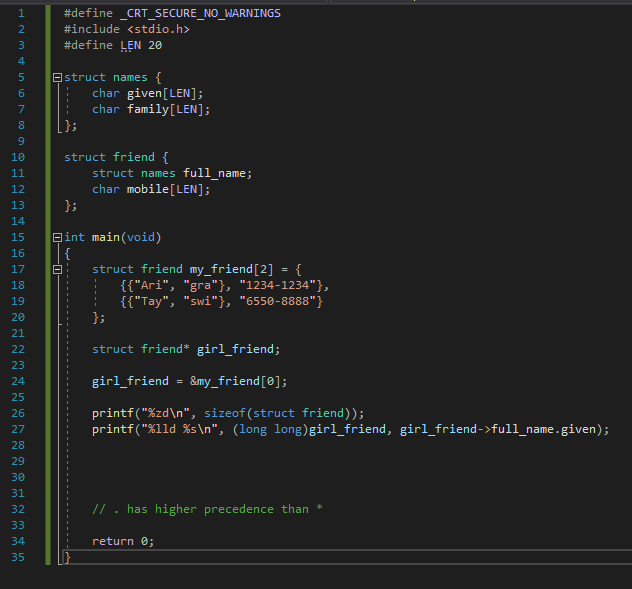Click 'full_name.given' in the last printf
Image resolution: width=632 pixels, height=589 pixels.
pyautogui.click(x=544, y=429)
